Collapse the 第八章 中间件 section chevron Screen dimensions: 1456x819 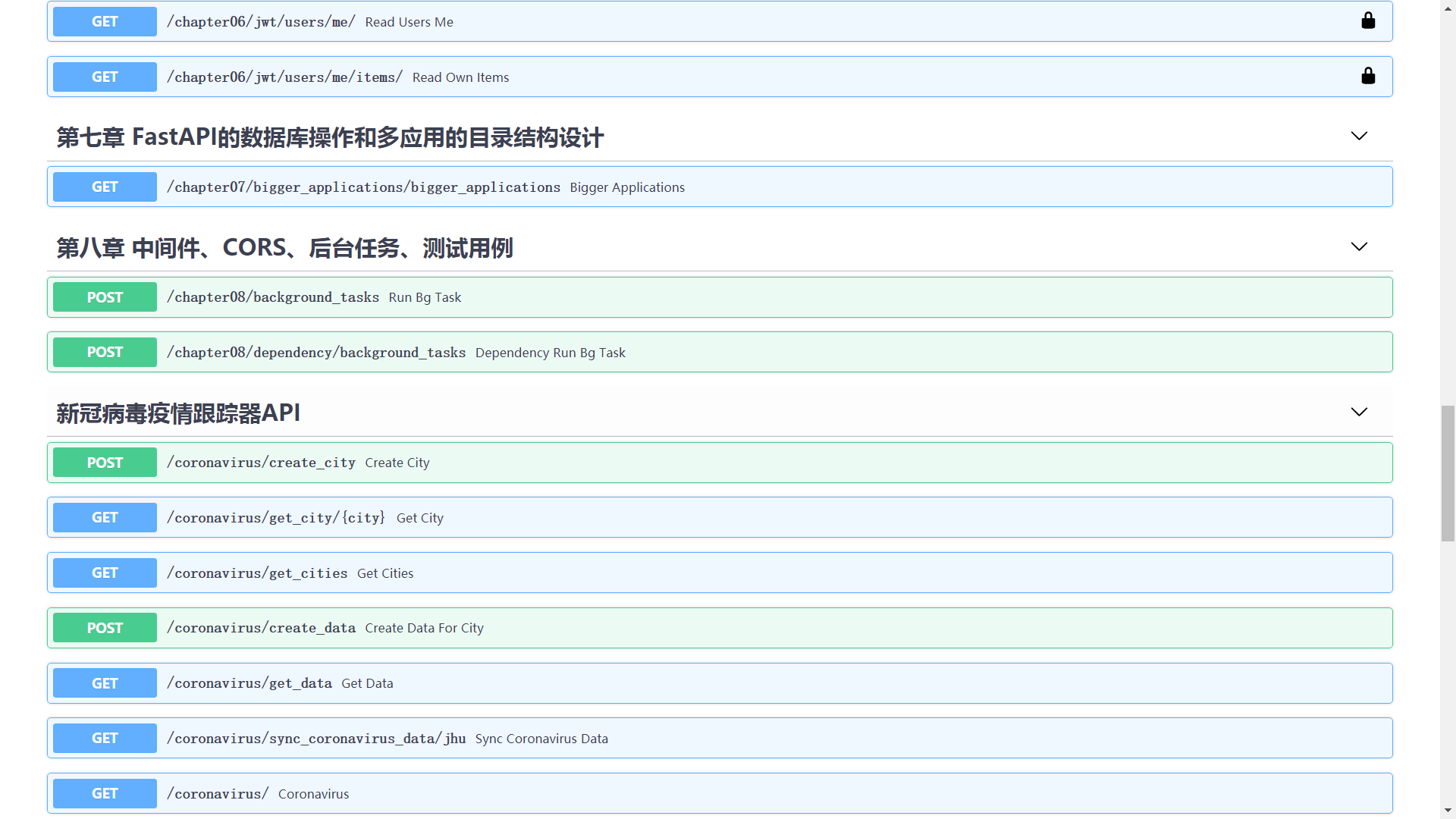click(1358, 247)
